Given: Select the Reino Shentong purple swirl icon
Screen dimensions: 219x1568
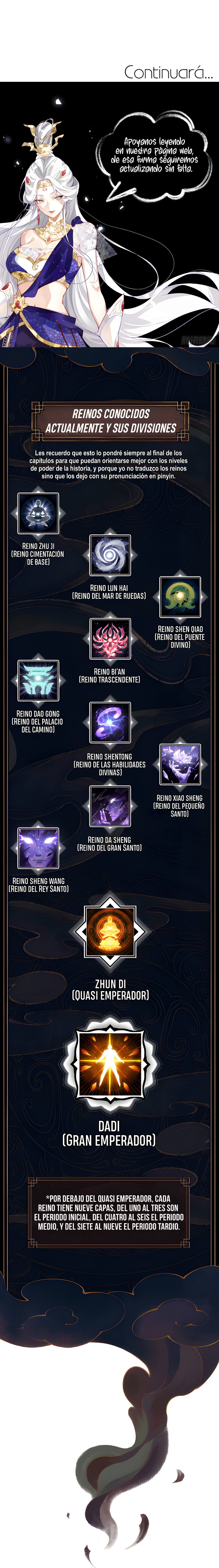Looking at the screenshot, I should (x=109, y=722).
